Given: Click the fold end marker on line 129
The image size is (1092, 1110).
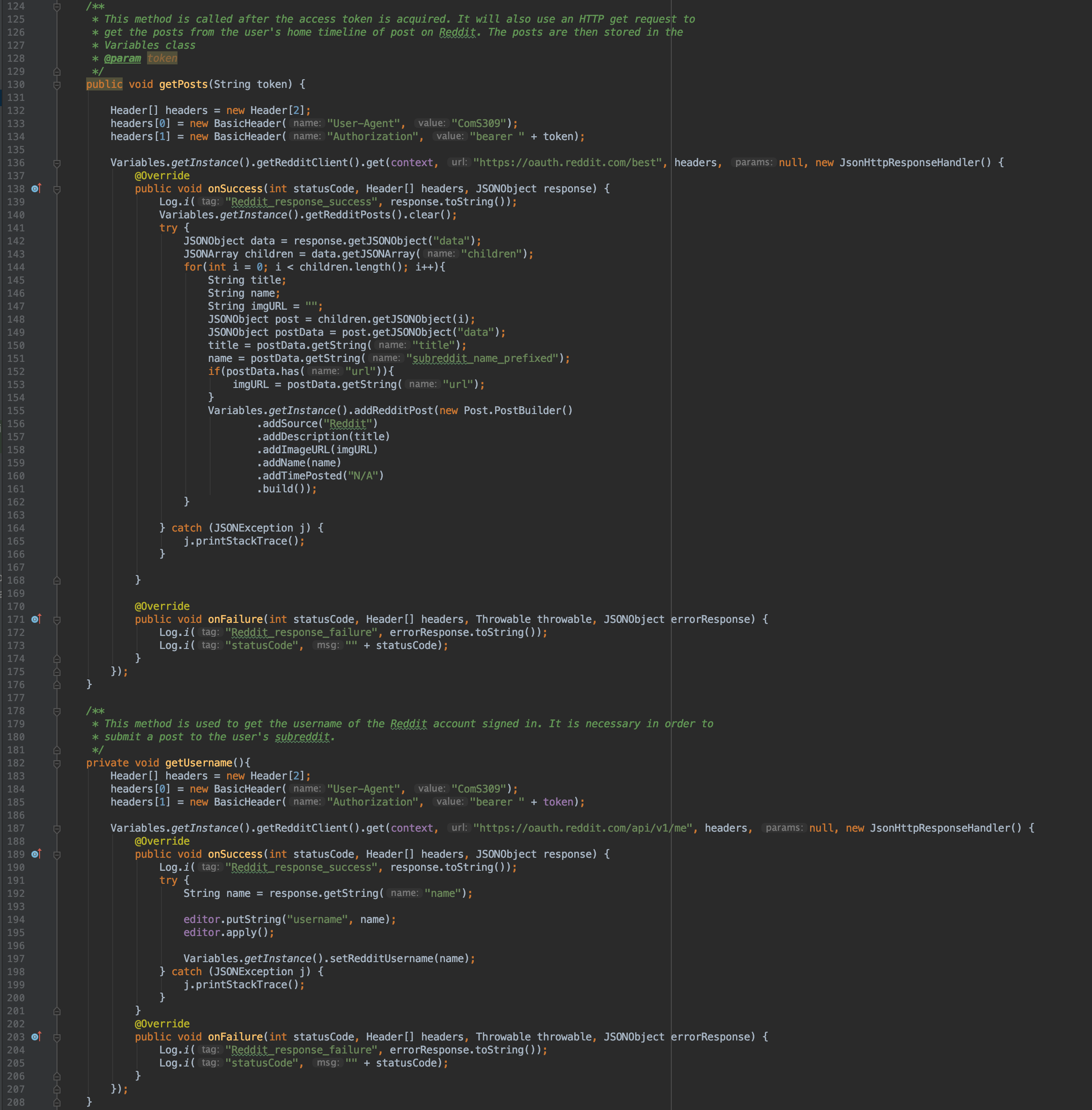Looking at the screenshot, I should (57, 72).
